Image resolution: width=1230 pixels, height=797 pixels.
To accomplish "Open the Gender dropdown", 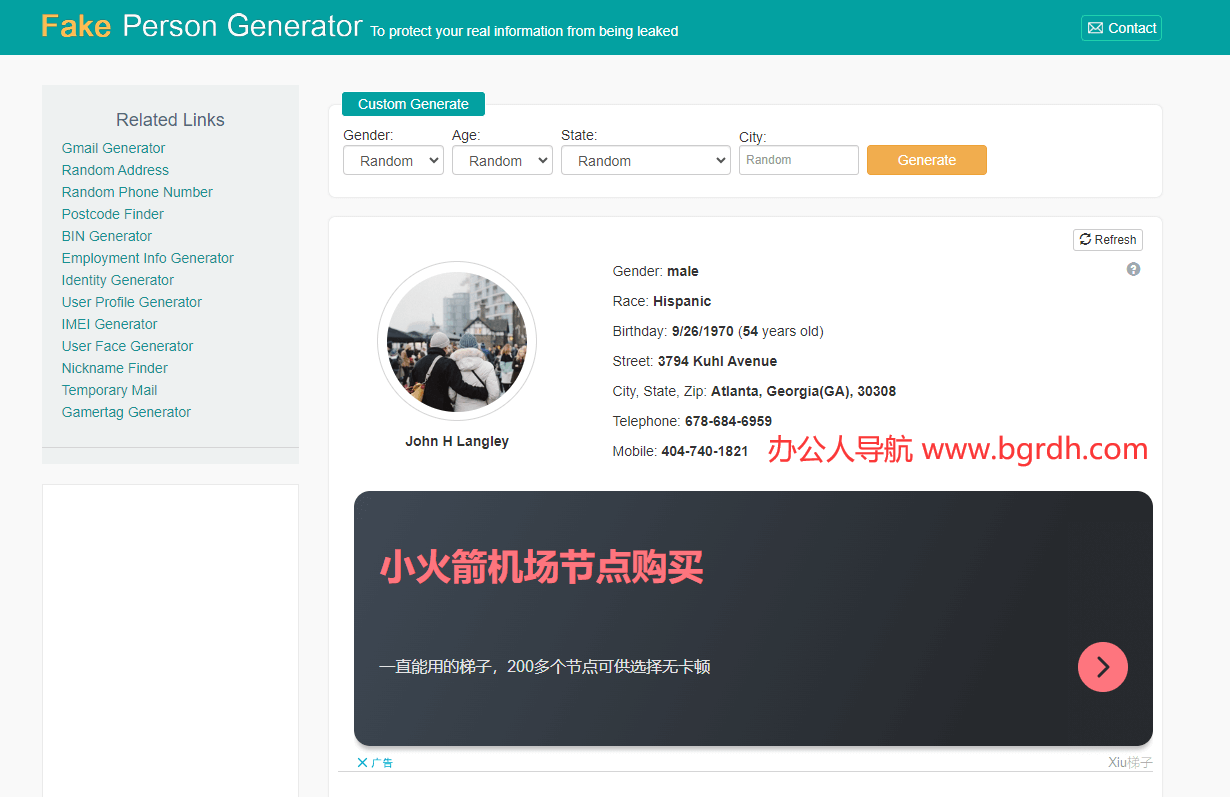I will [x=393, y=160].
